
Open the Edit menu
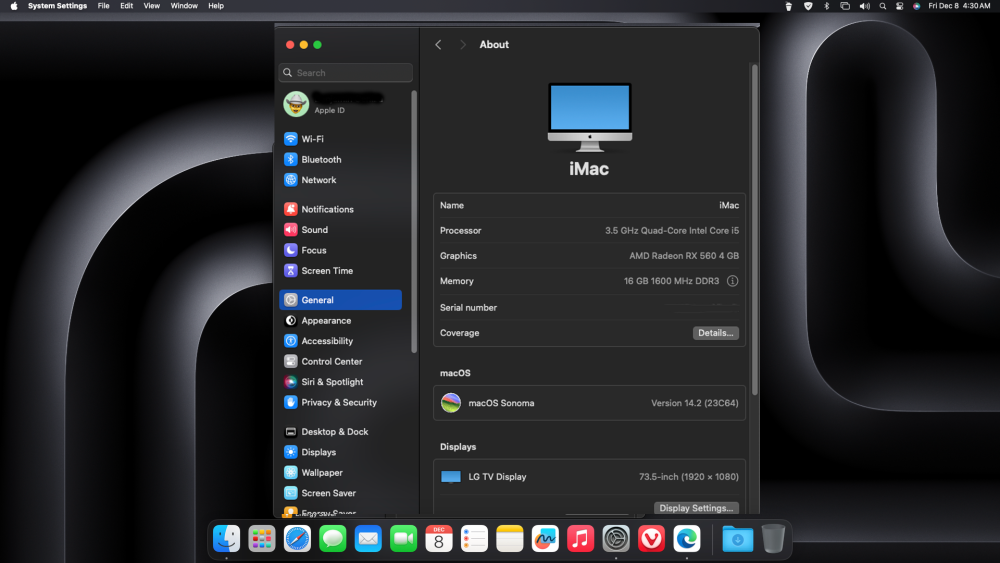pyautogui.click(x=127, y=6)
